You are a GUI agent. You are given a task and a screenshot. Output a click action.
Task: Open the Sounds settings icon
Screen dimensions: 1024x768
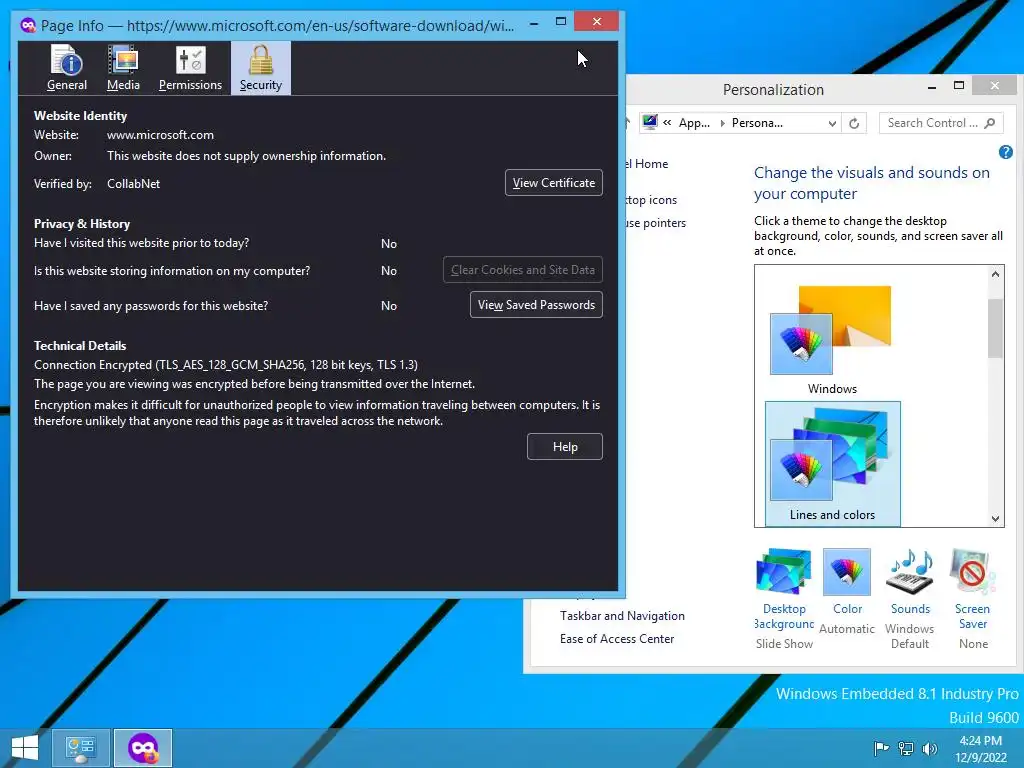point(910,571)
